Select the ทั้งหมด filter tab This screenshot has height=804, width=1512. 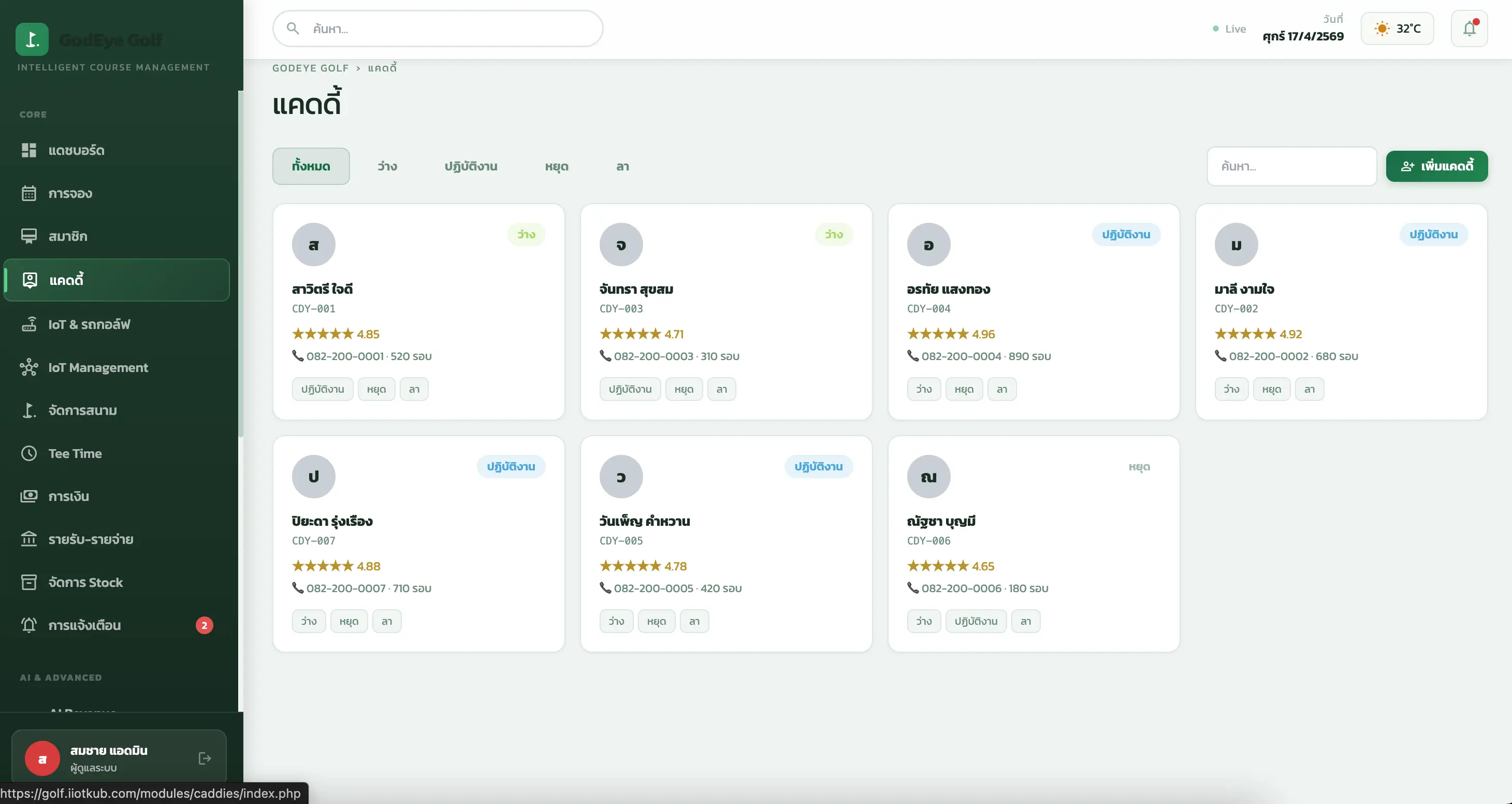click(x=311, y=166)
